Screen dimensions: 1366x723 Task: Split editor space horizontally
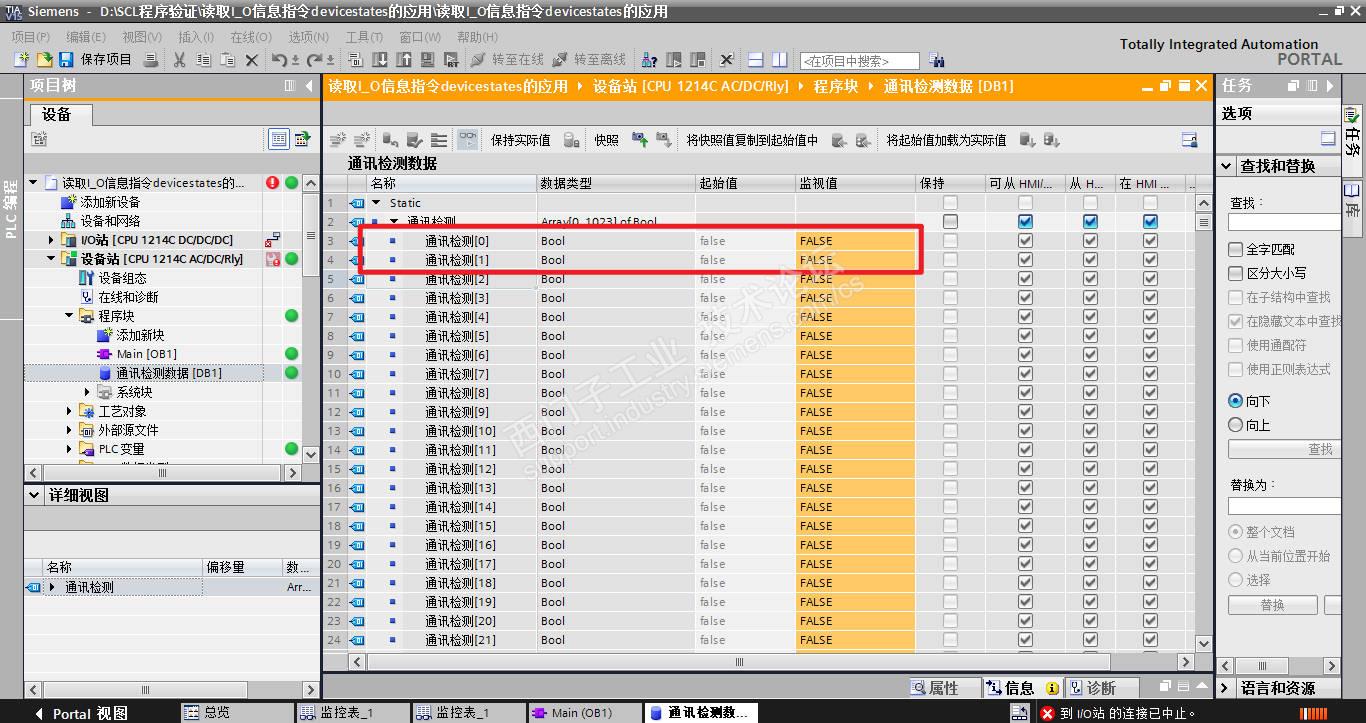coord(756,60)
